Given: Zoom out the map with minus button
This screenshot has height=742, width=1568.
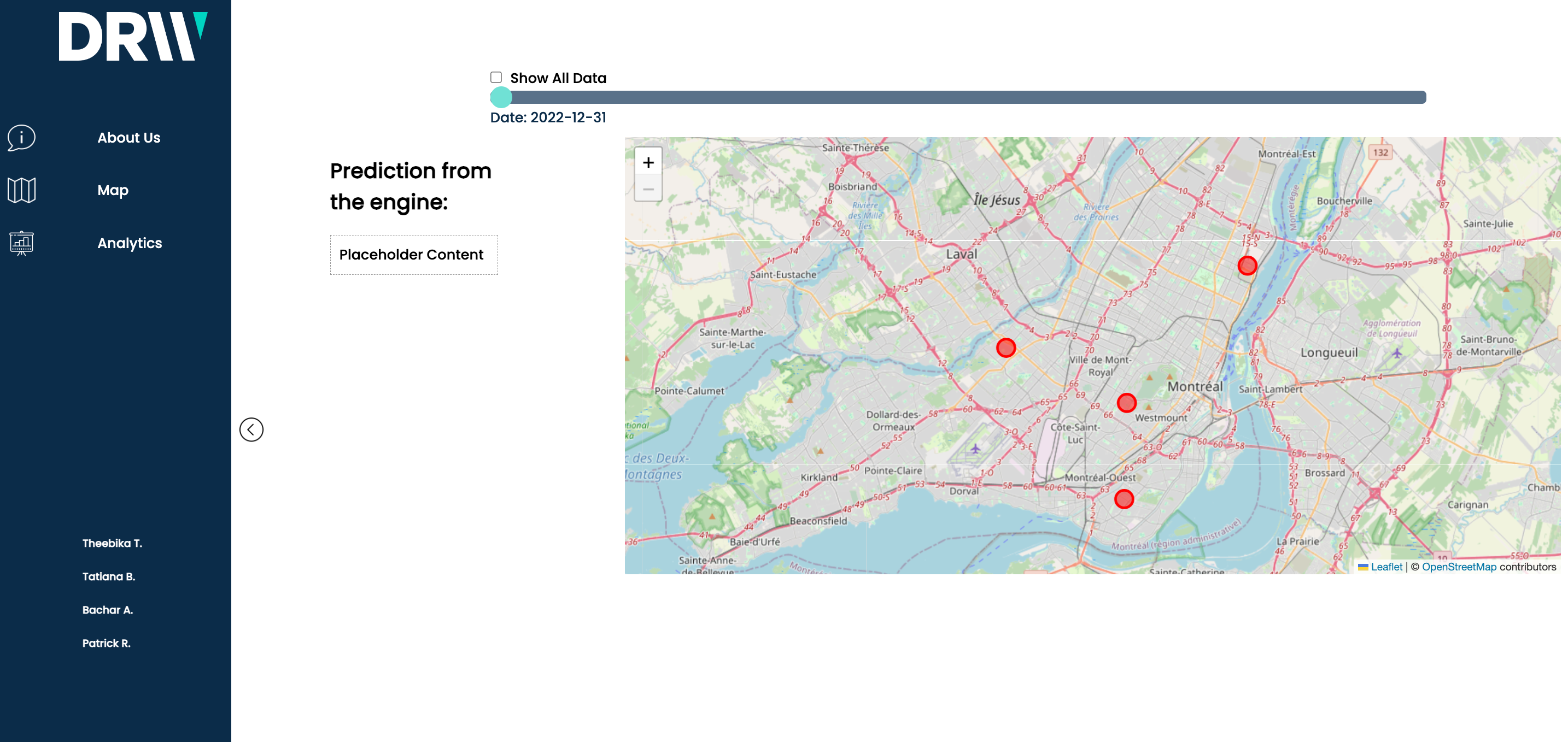Looking at the screenshot, I should tap(648, 189).
